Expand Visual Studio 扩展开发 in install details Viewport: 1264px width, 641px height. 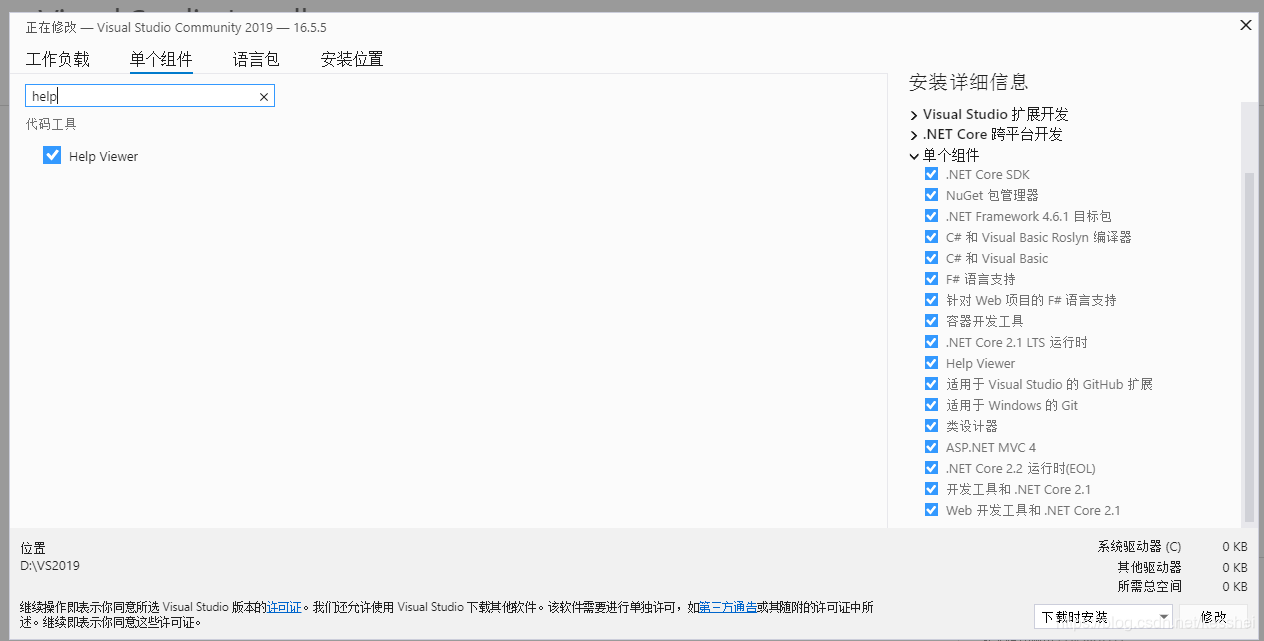[914, 114]
